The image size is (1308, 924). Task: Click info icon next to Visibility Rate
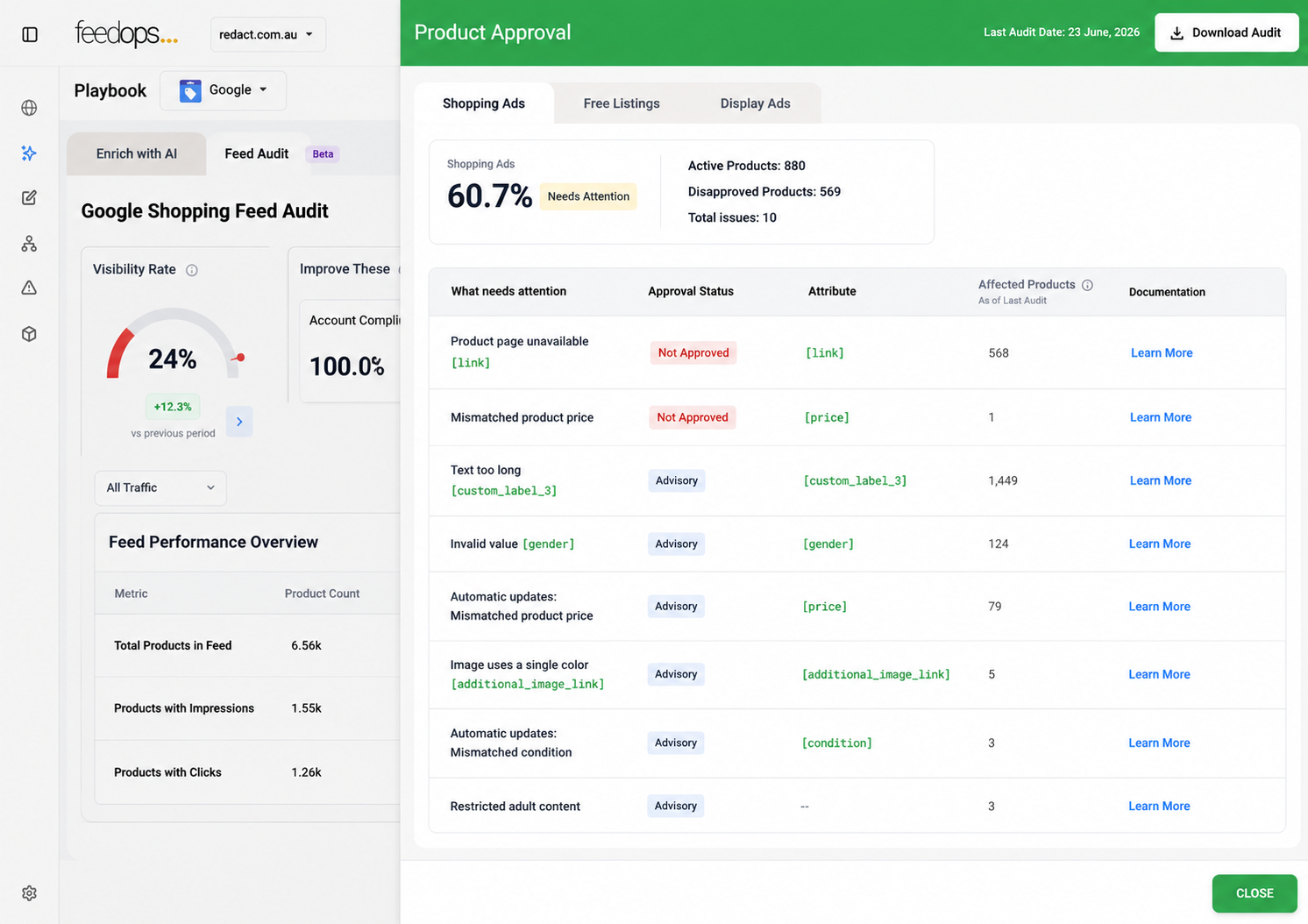pos(192,270)
